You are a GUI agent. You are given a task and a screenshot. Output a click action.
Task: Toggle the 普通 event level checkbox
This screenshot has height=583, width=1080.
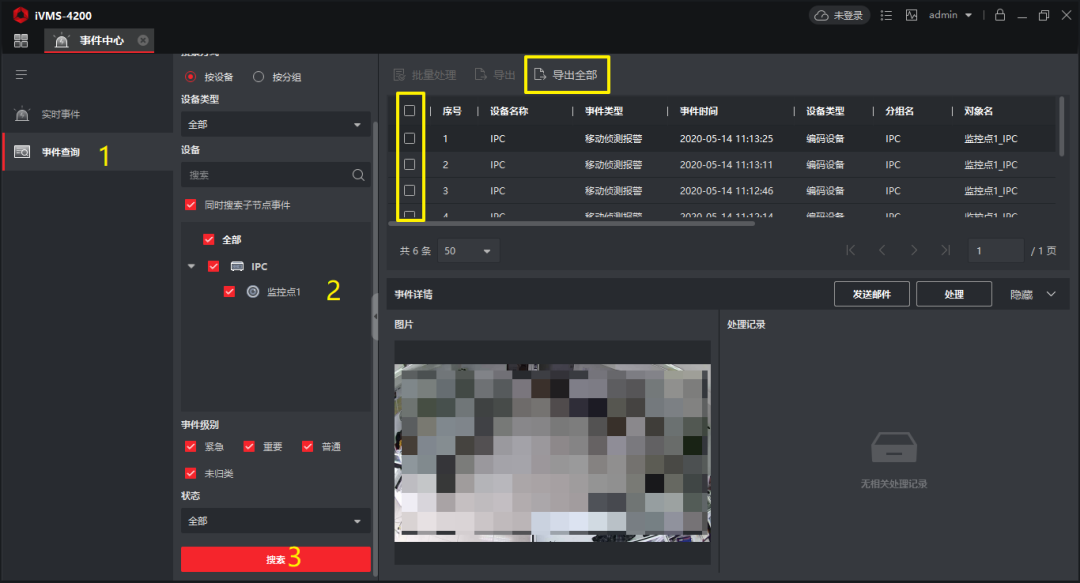(308, 447)
